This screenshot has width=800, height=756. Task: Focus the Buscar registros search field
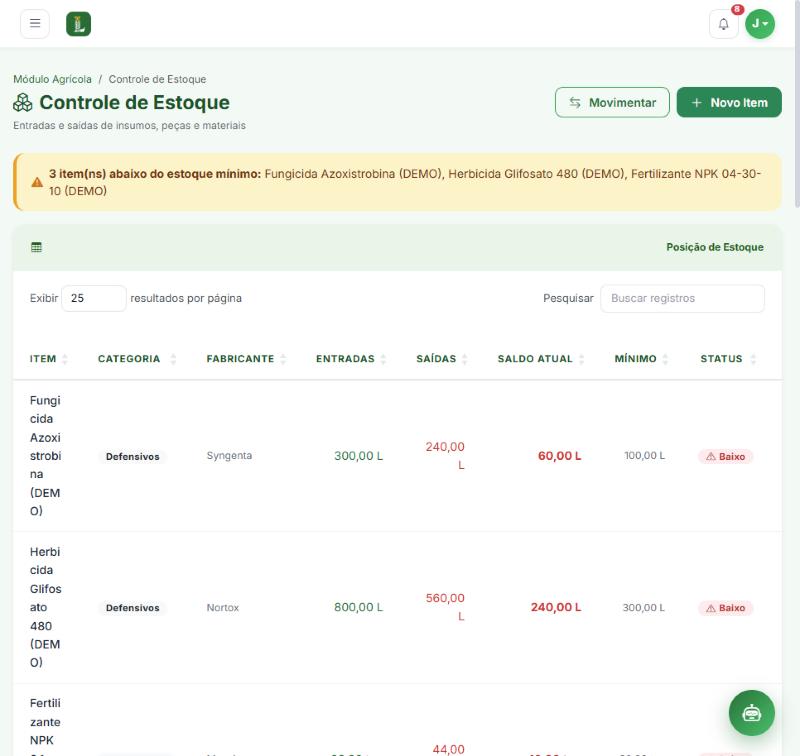(x=682, y=298)
